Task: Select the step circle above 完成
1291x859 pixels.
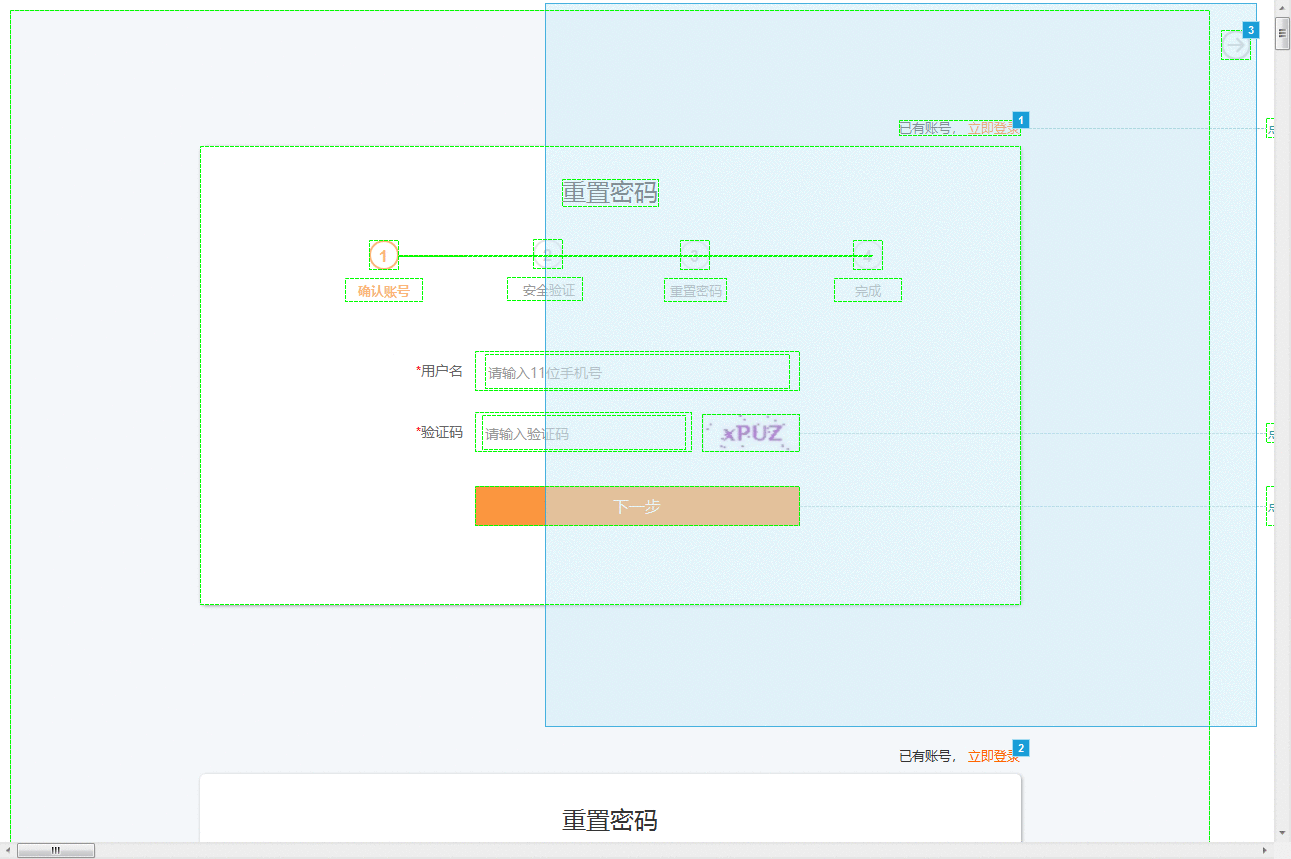Action: click(868, 255)
